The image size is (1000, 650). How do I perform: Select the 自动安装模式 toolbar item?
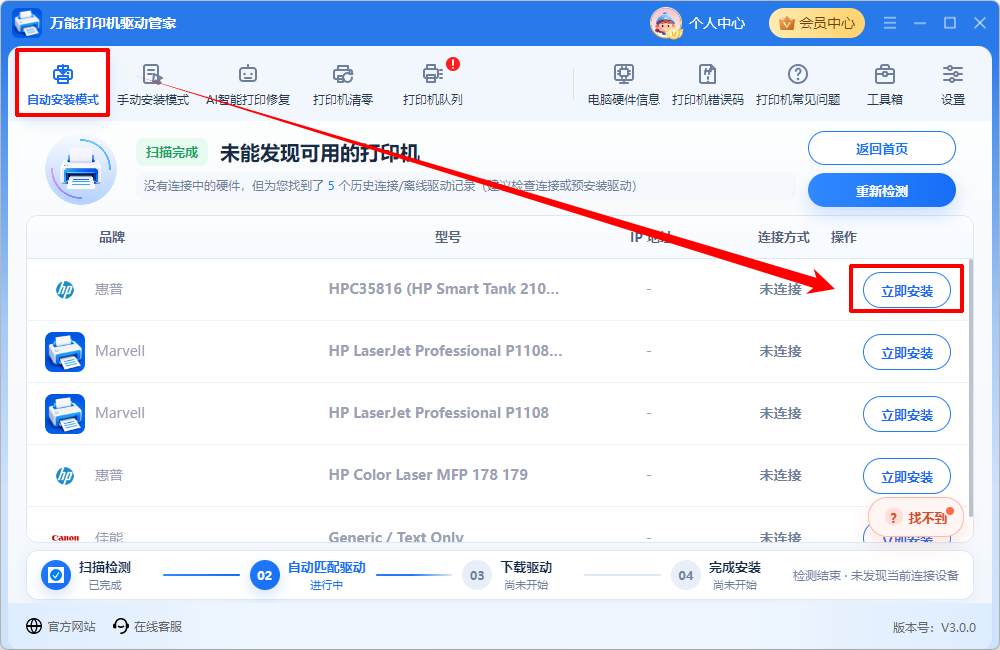[x=62, y=84]
